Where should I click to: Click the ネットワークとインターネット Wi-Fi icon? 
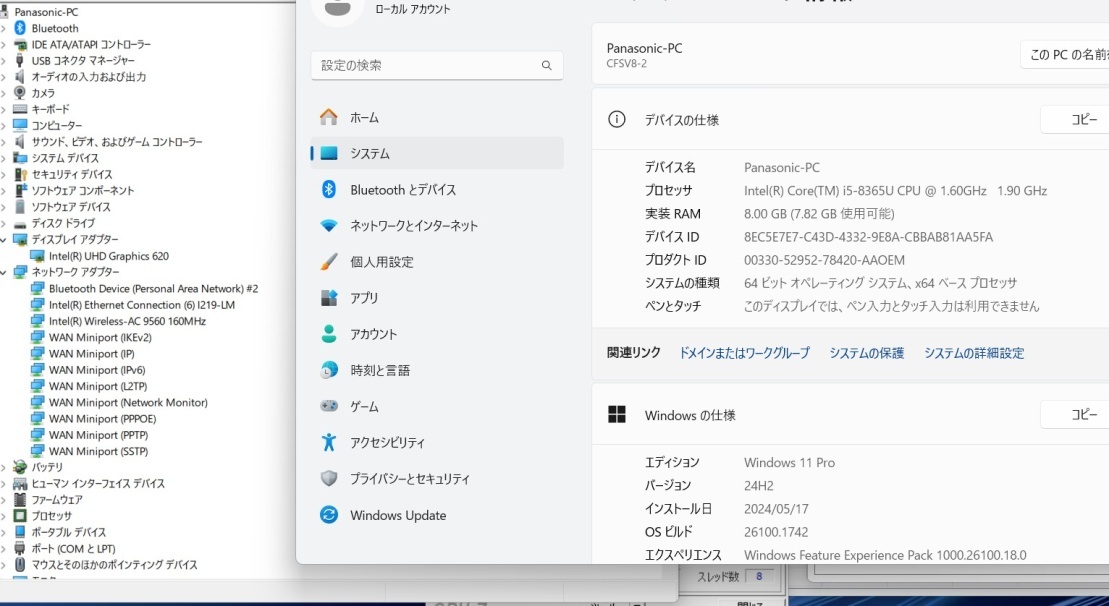[329, 226]
